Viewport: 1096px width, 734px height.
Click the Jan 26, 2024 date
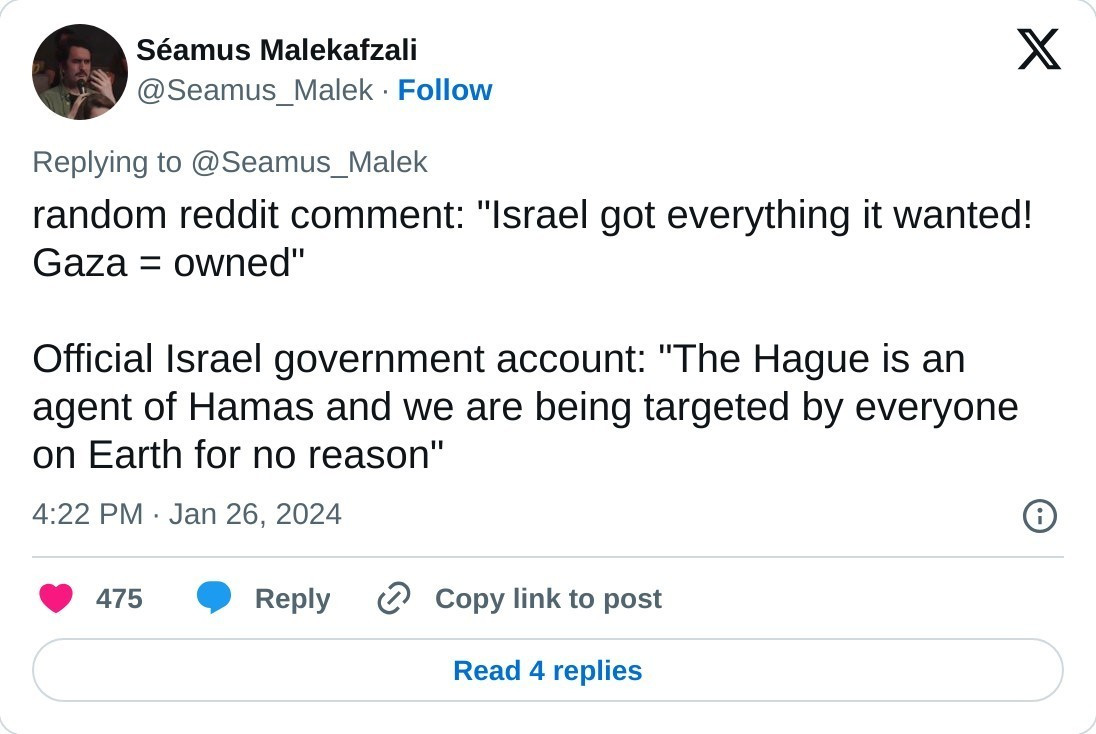(x=255, y=514)
